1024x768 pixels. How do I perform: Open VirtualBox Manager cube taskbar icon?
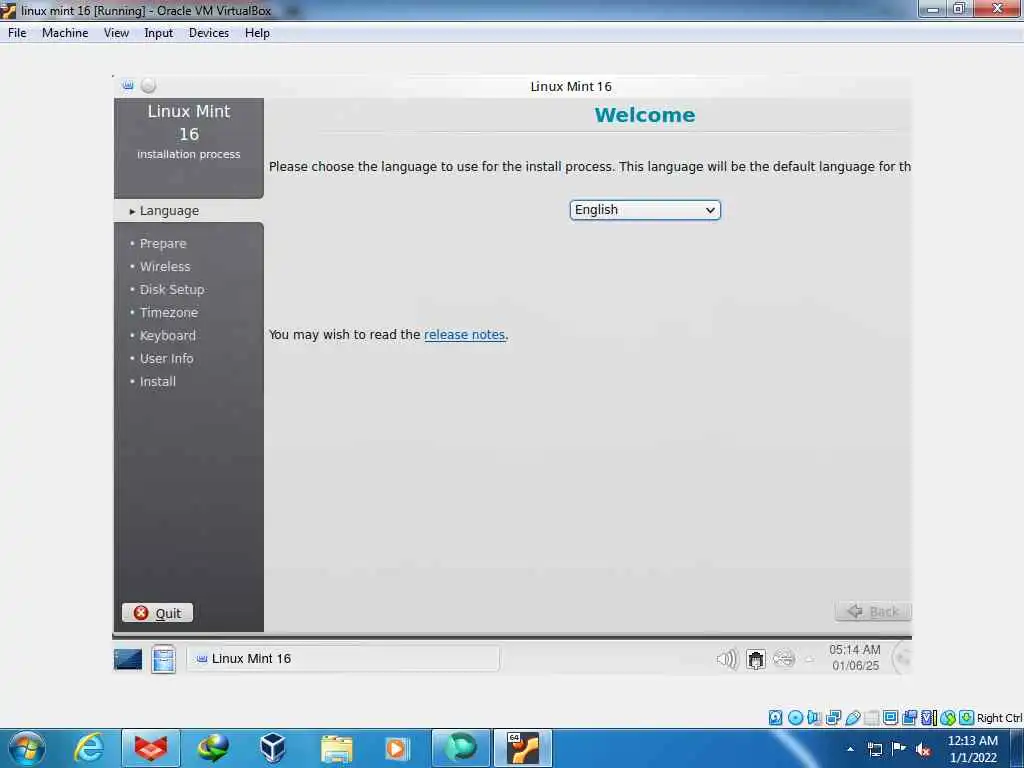272,748
